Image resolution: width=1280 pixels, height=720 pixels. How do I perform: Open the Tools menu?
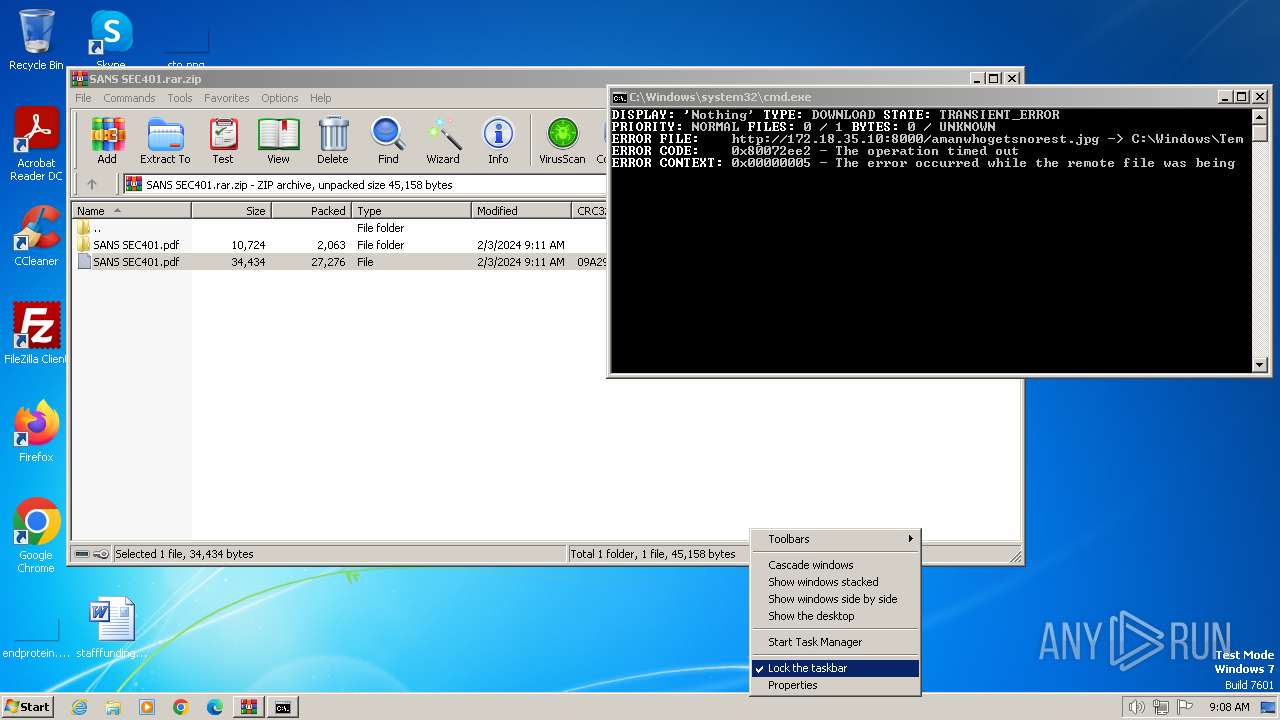[x=180, y=98]
